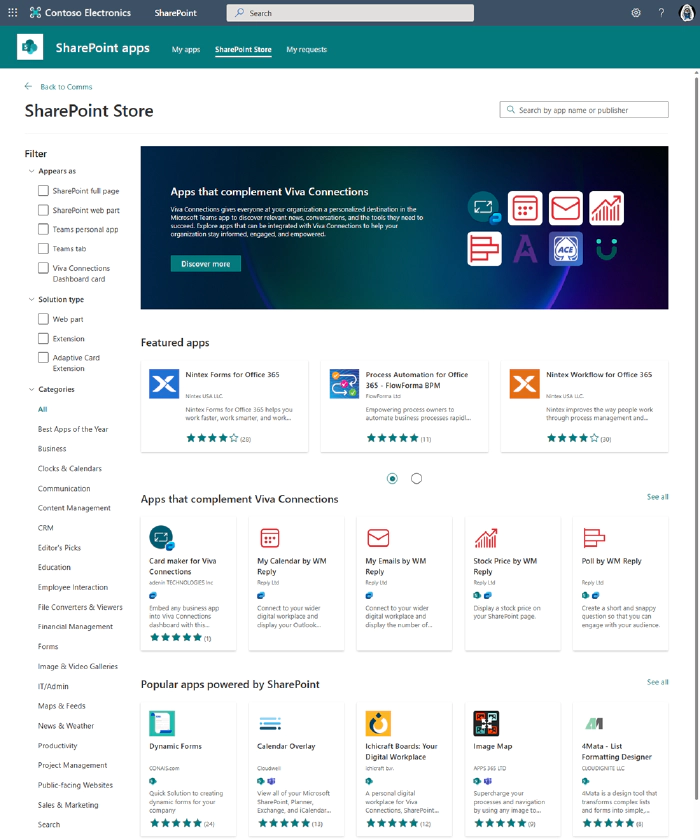Select the Sales & Marketing category
The width and height of the screenshot is (700, 840).
pos(68,805)
